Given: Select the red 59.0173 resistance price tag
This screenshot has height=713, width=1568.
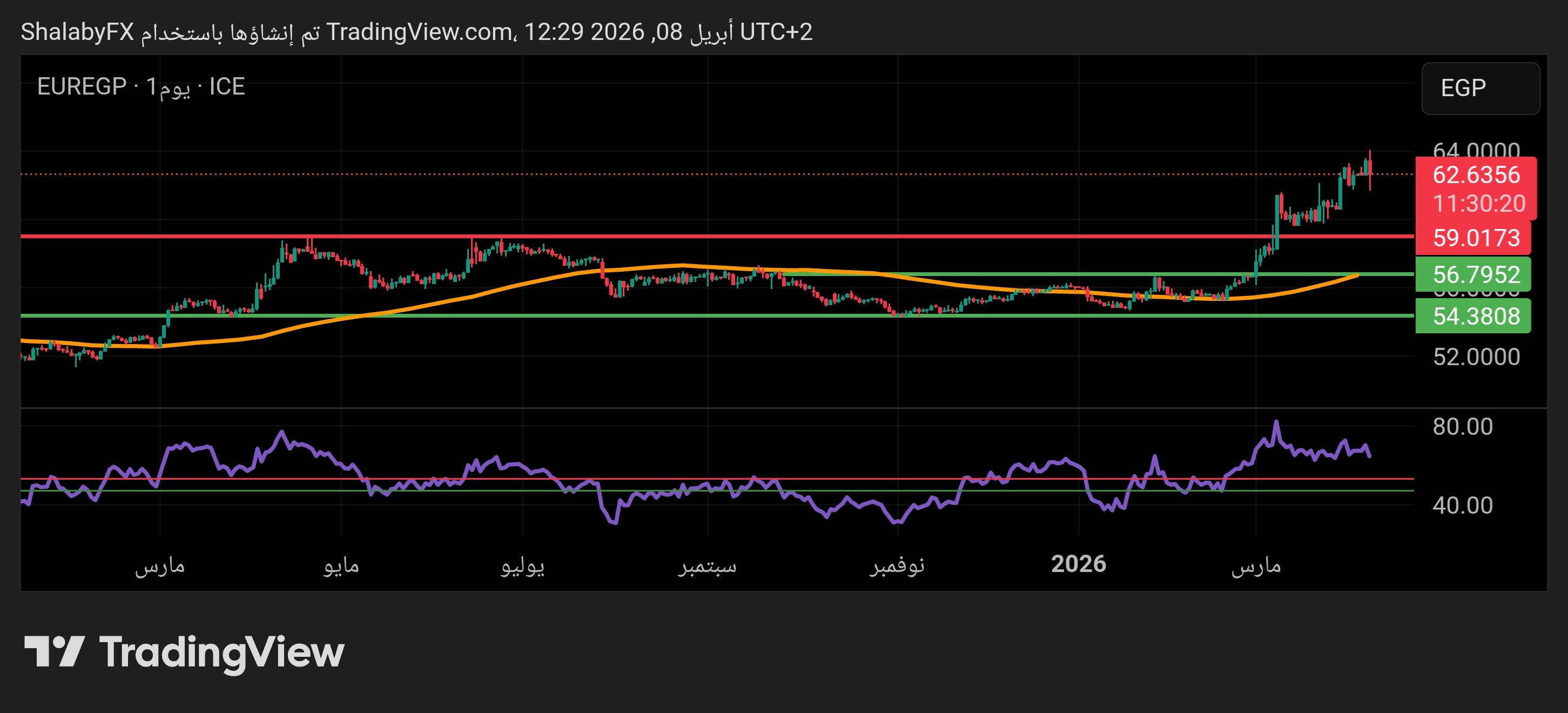Looking at the screenshot, I should (x=1476, y=238).
